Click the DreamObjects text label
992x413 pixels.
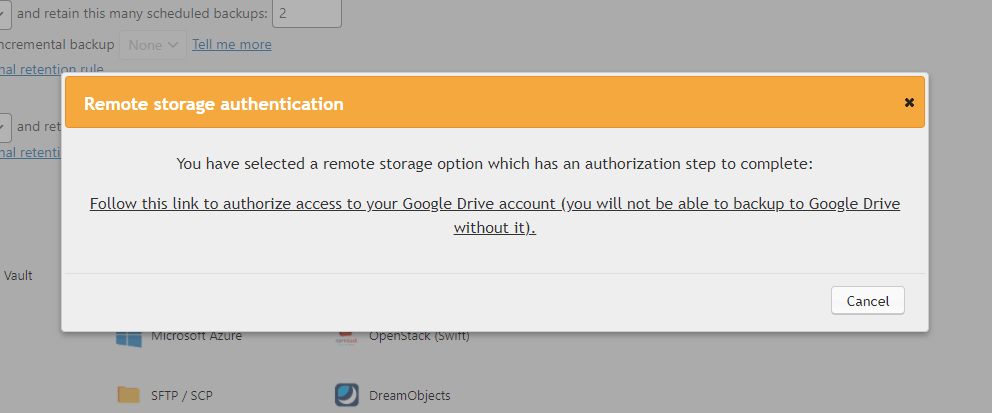(410, 396)
